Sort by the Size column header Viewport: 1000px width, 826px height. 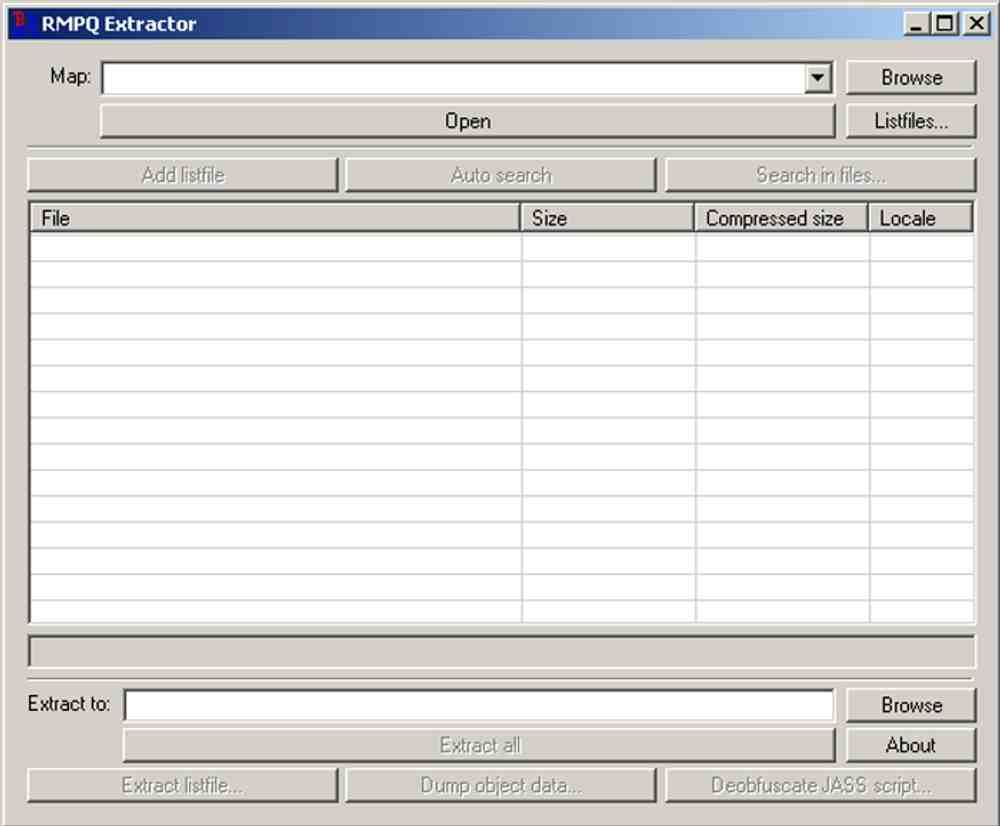click(x=607, y=218)
